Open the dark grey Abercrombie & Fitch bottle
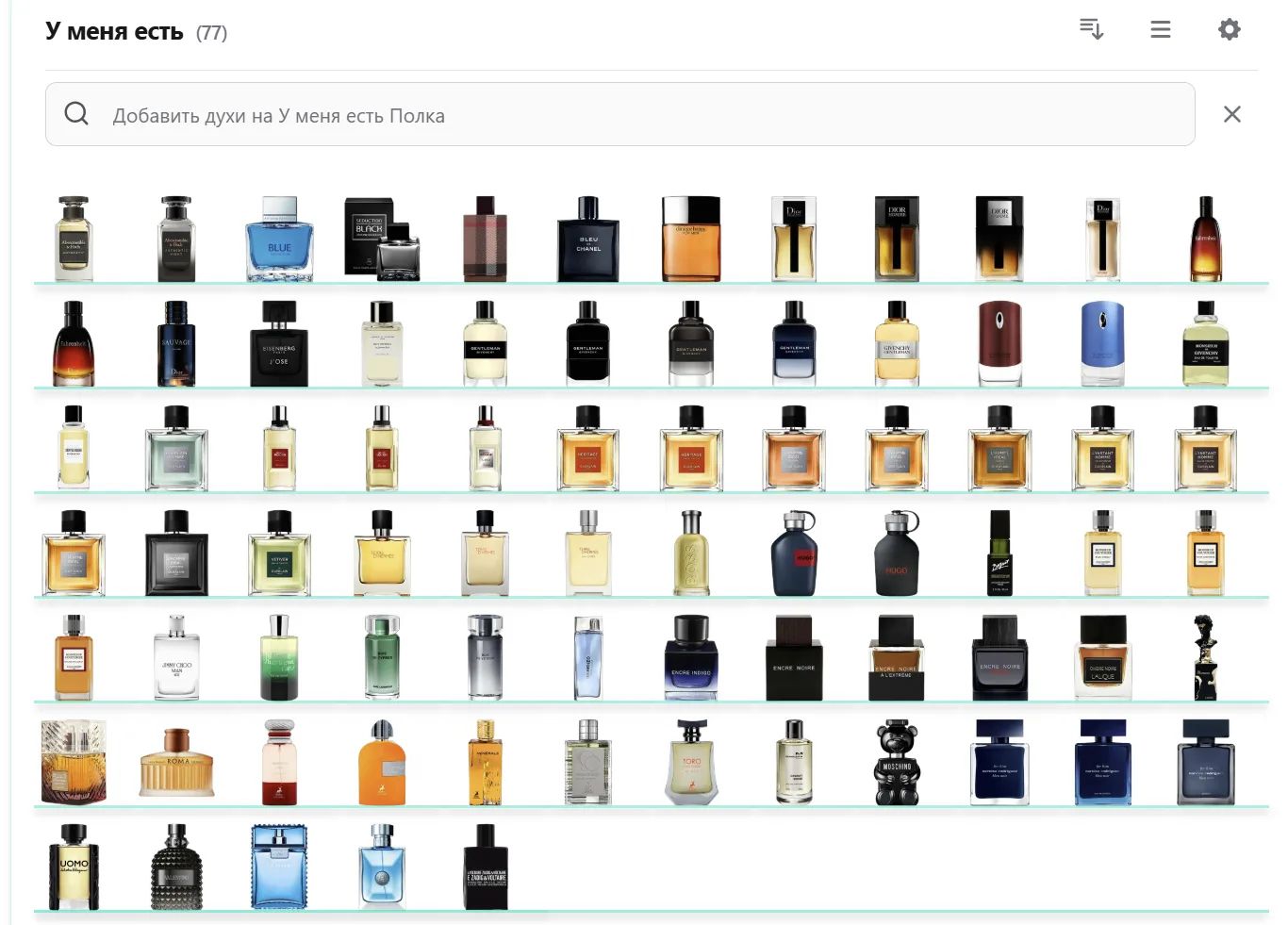 pyautogui.click(x=176, y=239)
